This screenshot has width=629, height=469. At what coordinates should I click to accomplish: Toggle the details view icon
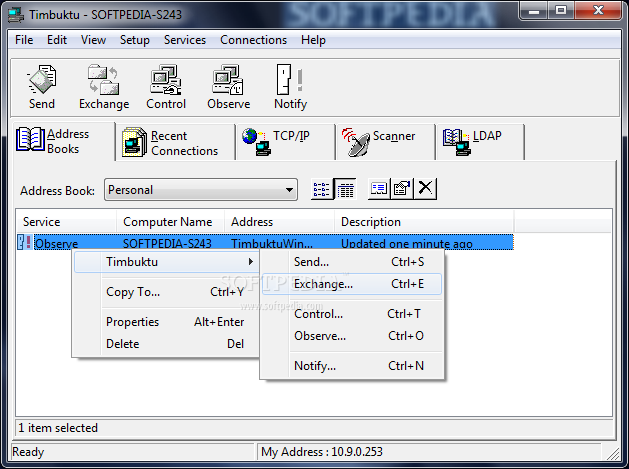click(345, 189)
